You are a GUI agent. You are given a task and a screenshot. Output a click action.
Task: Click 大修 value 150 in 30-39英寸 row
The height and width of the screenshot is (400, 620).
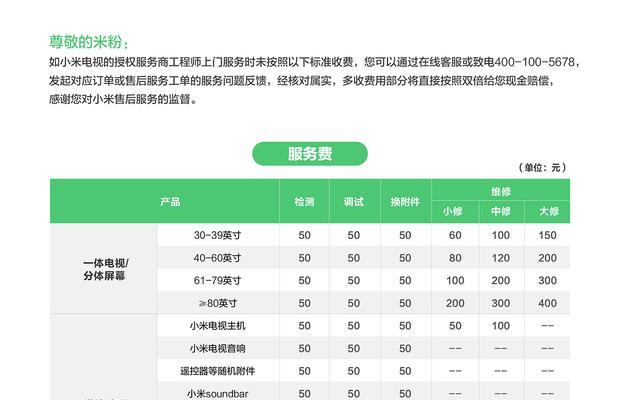548,235
